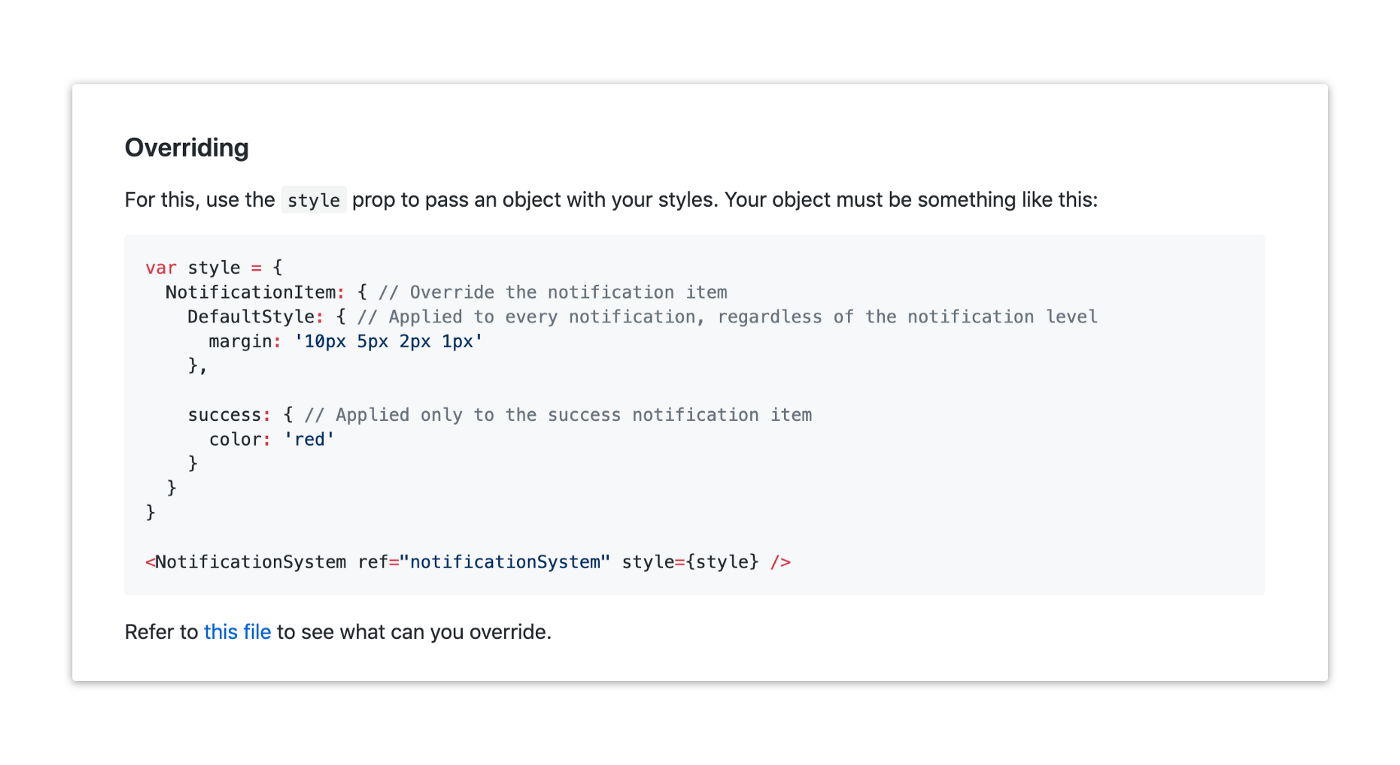Viewport: 1400px width, 765px height.
Task: Click the "Overriding" heading
Action: (x=187, y=148)
